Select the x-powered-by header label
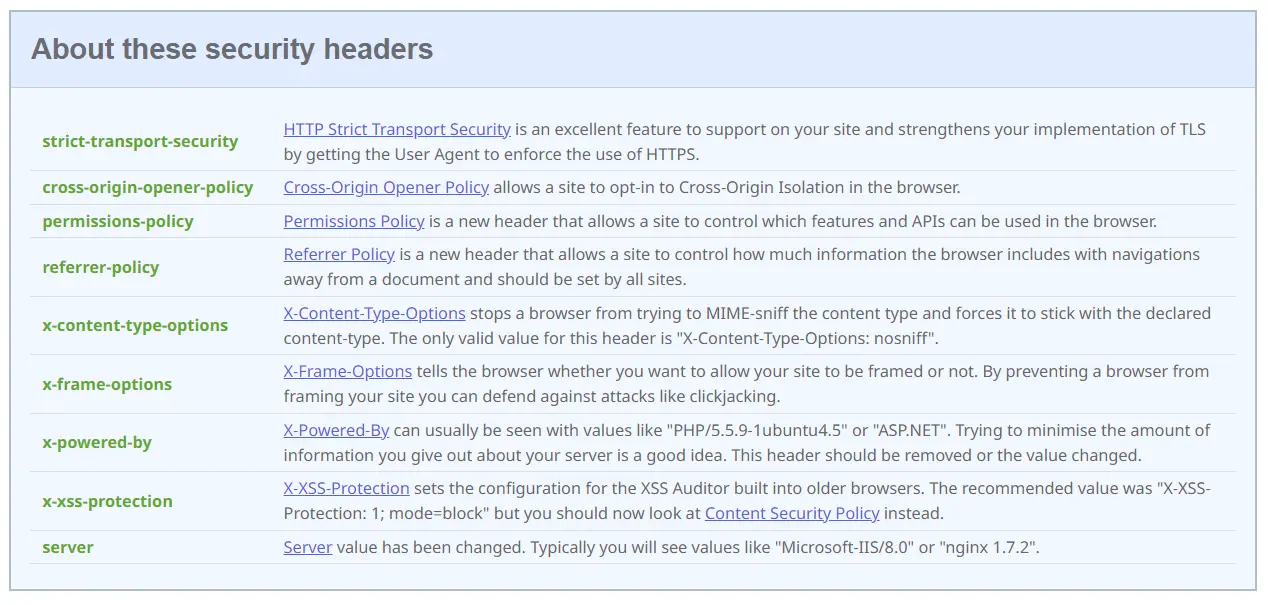 pos(97,443)
